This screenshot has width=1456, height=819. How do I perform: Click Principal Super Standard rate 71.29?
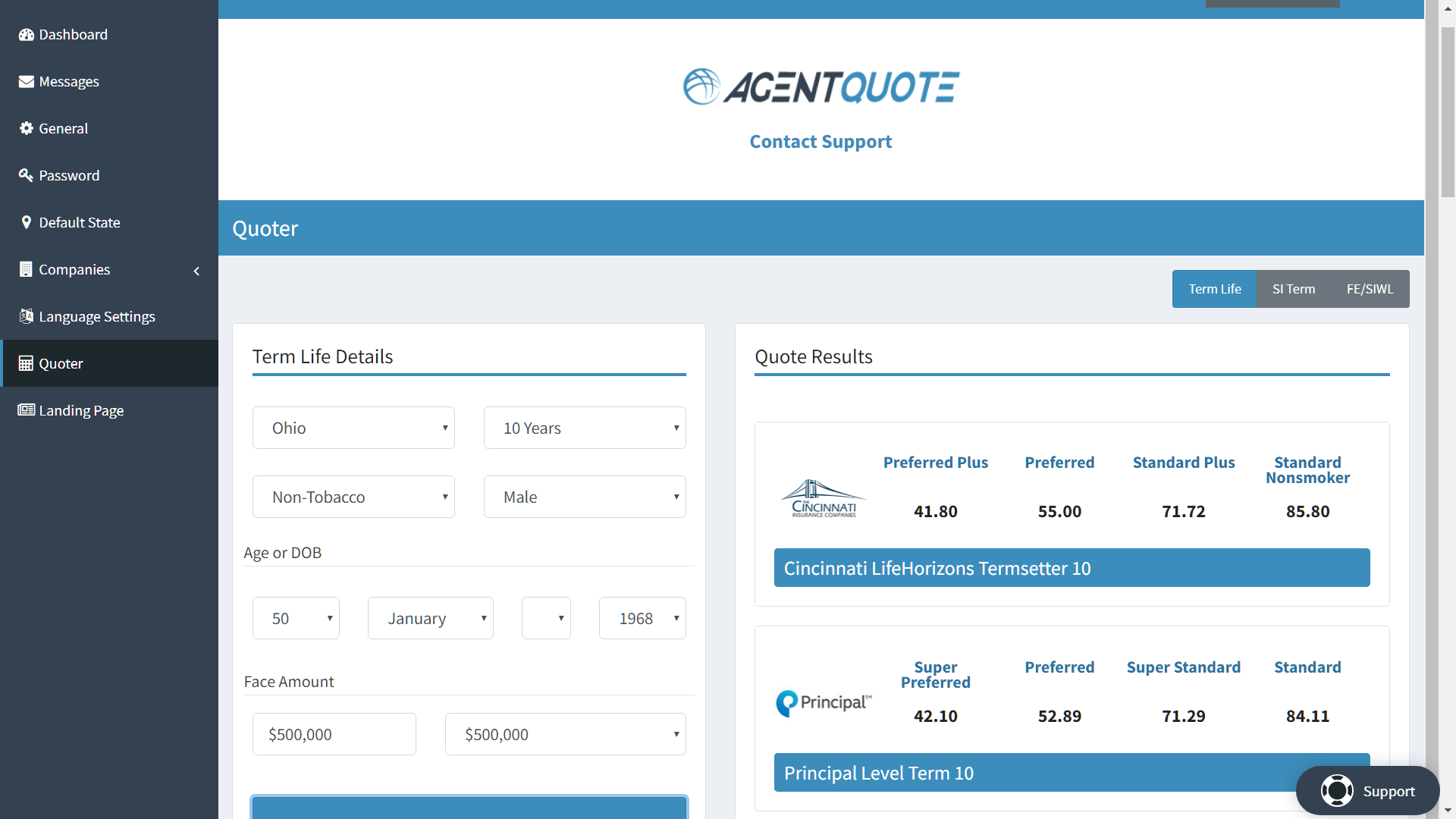[1183, 717]
